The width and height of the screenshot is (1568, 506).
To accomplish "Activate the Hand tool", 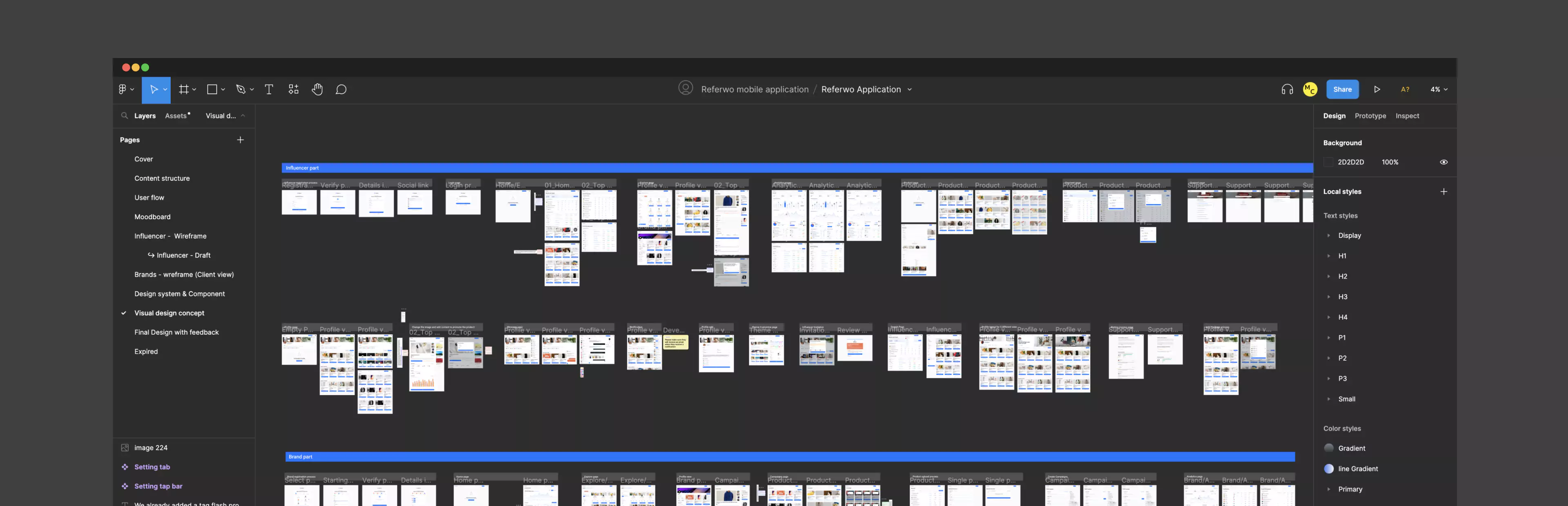I will (x=317, y=89).
